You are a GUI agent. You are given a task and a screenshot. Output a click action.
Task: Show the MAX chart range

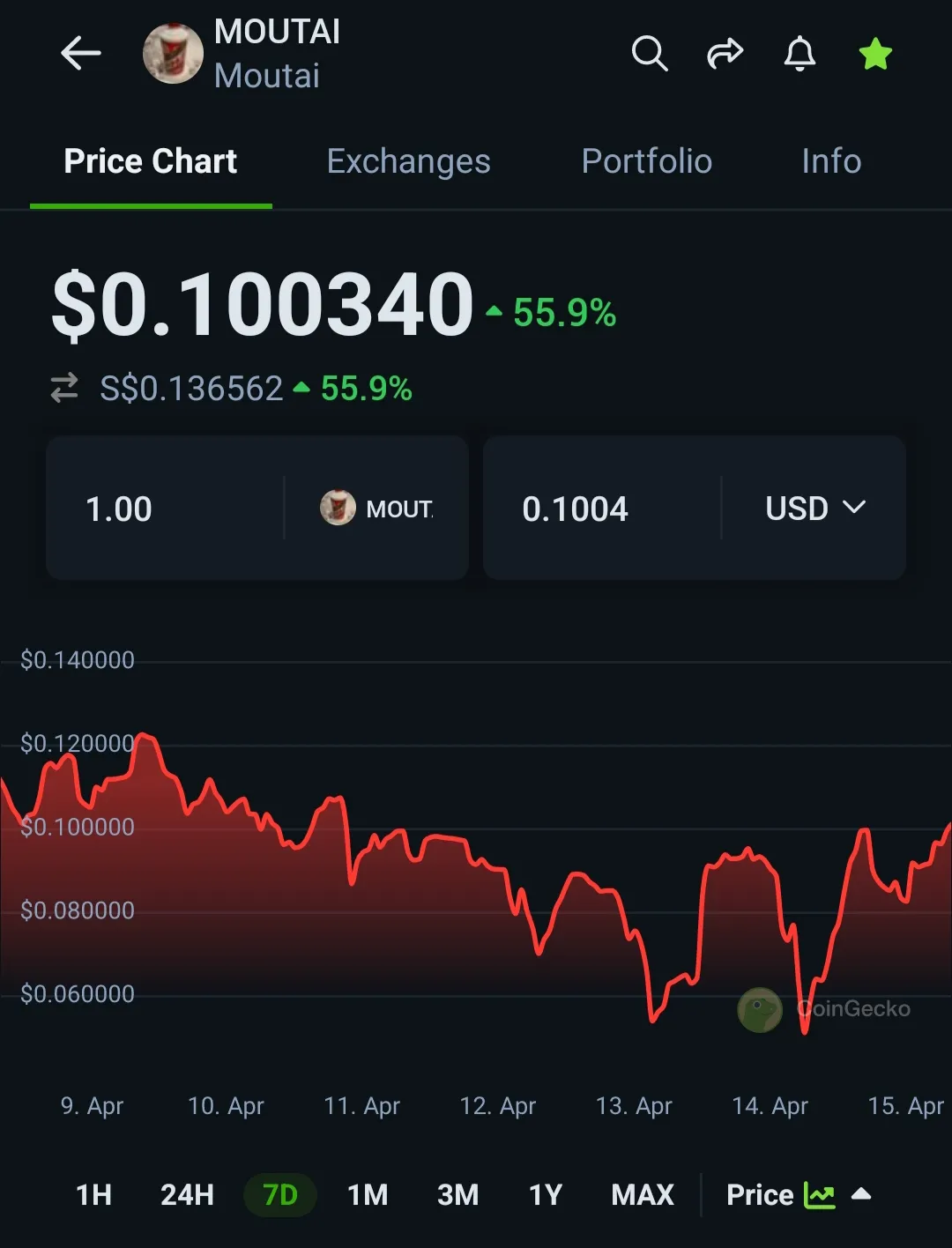643,1195
